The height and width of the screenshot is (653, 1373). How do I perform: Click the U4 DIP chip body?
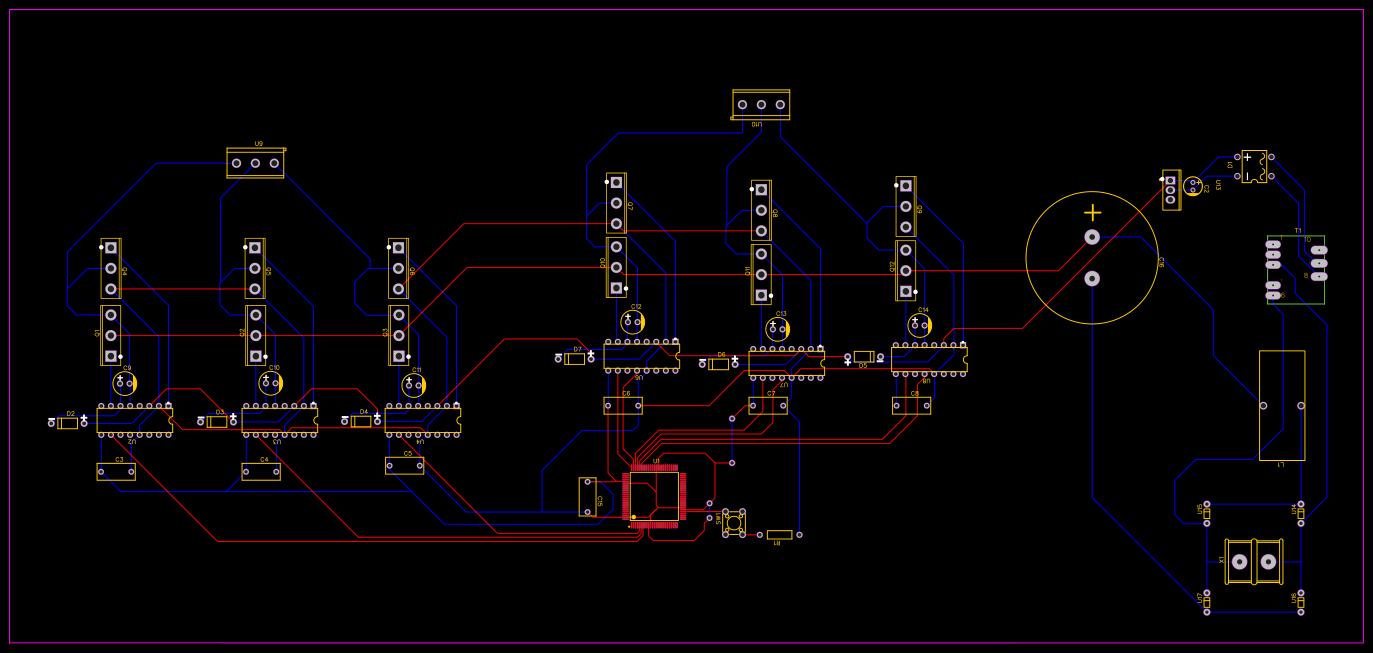coord(423,420)
